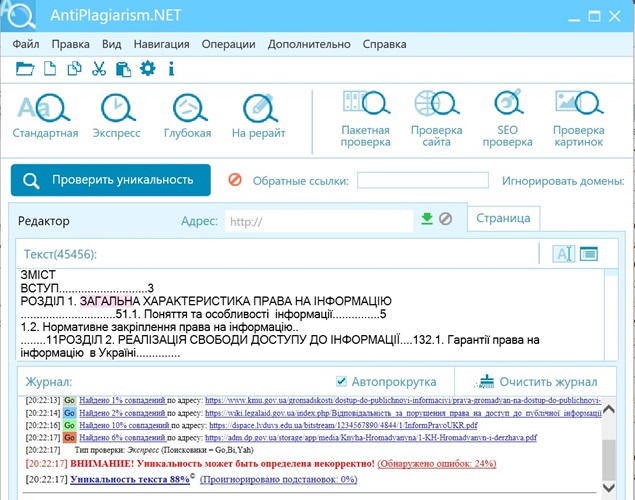Open Найдено 1% совпадений link
The image size is (635, 500).
[122, 400]
